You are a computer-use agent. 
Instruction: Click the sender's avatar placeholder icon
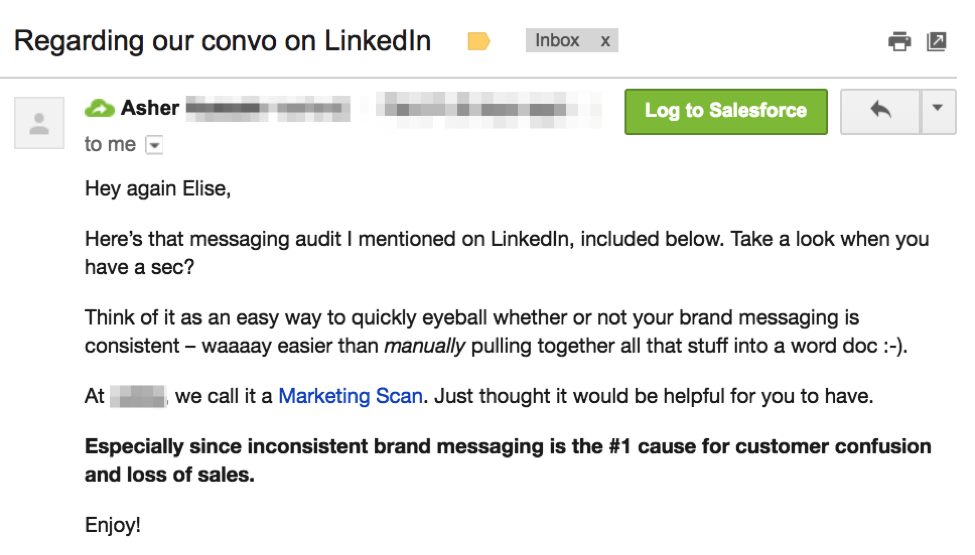(x=40, y=124)
